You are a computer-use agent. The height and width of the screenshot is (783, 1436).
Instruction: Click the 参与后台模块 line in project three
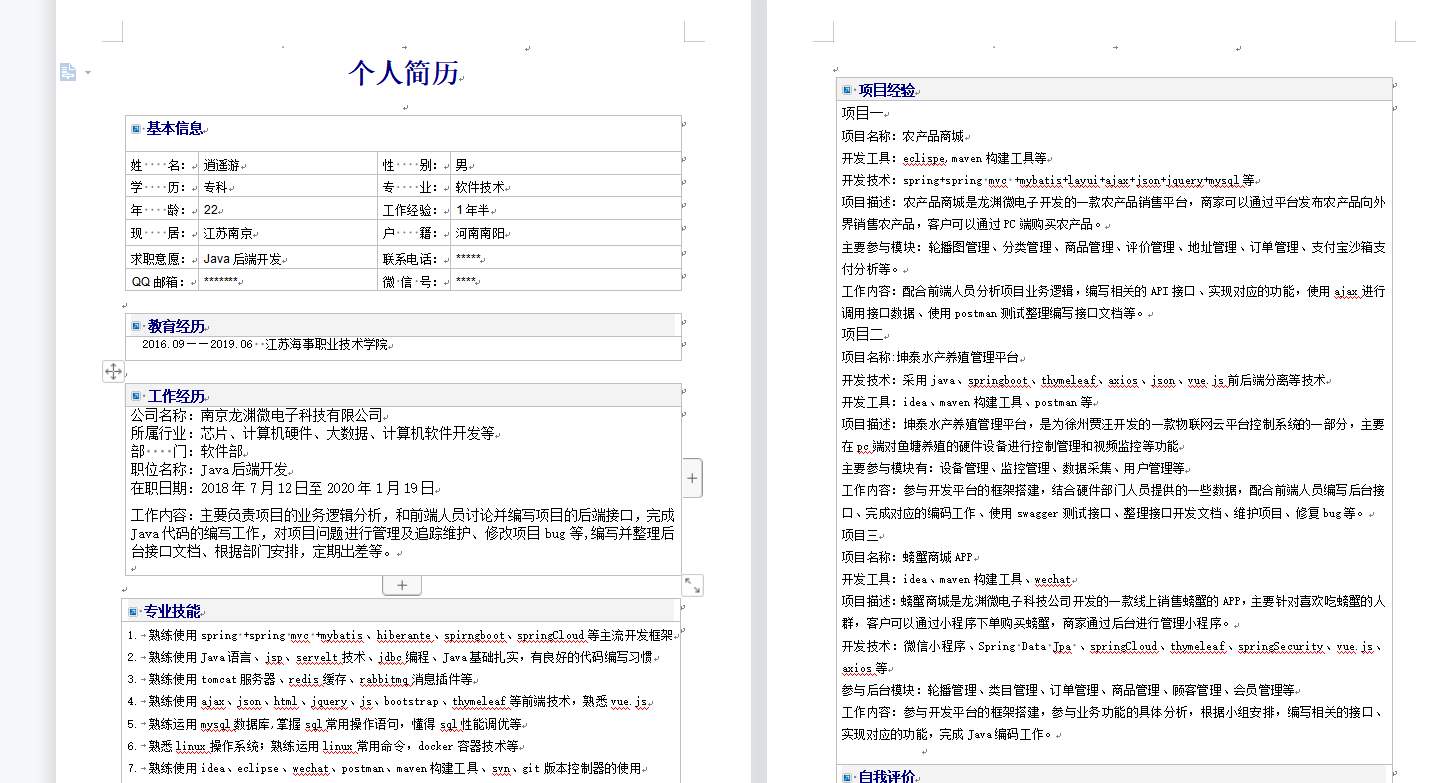click(1070, 690)
